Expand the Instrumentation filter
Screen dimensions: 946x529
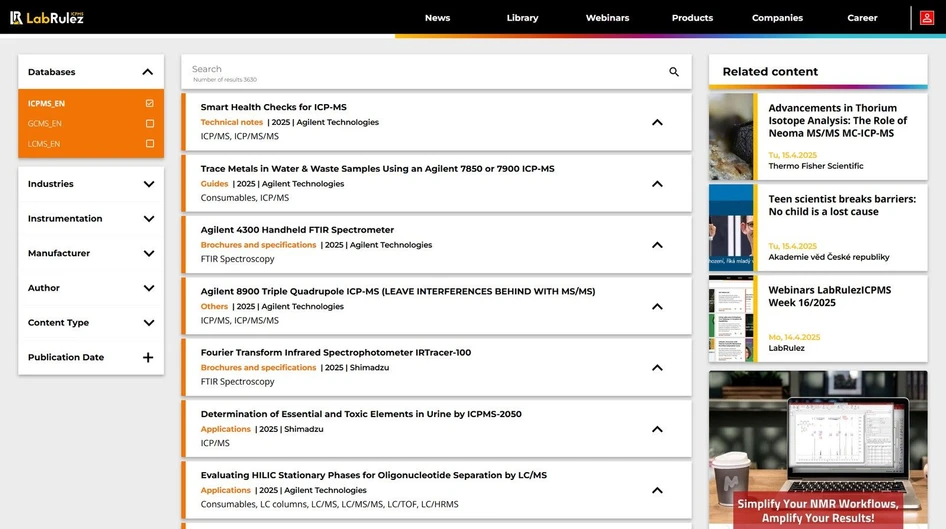[x=148, y=219]
